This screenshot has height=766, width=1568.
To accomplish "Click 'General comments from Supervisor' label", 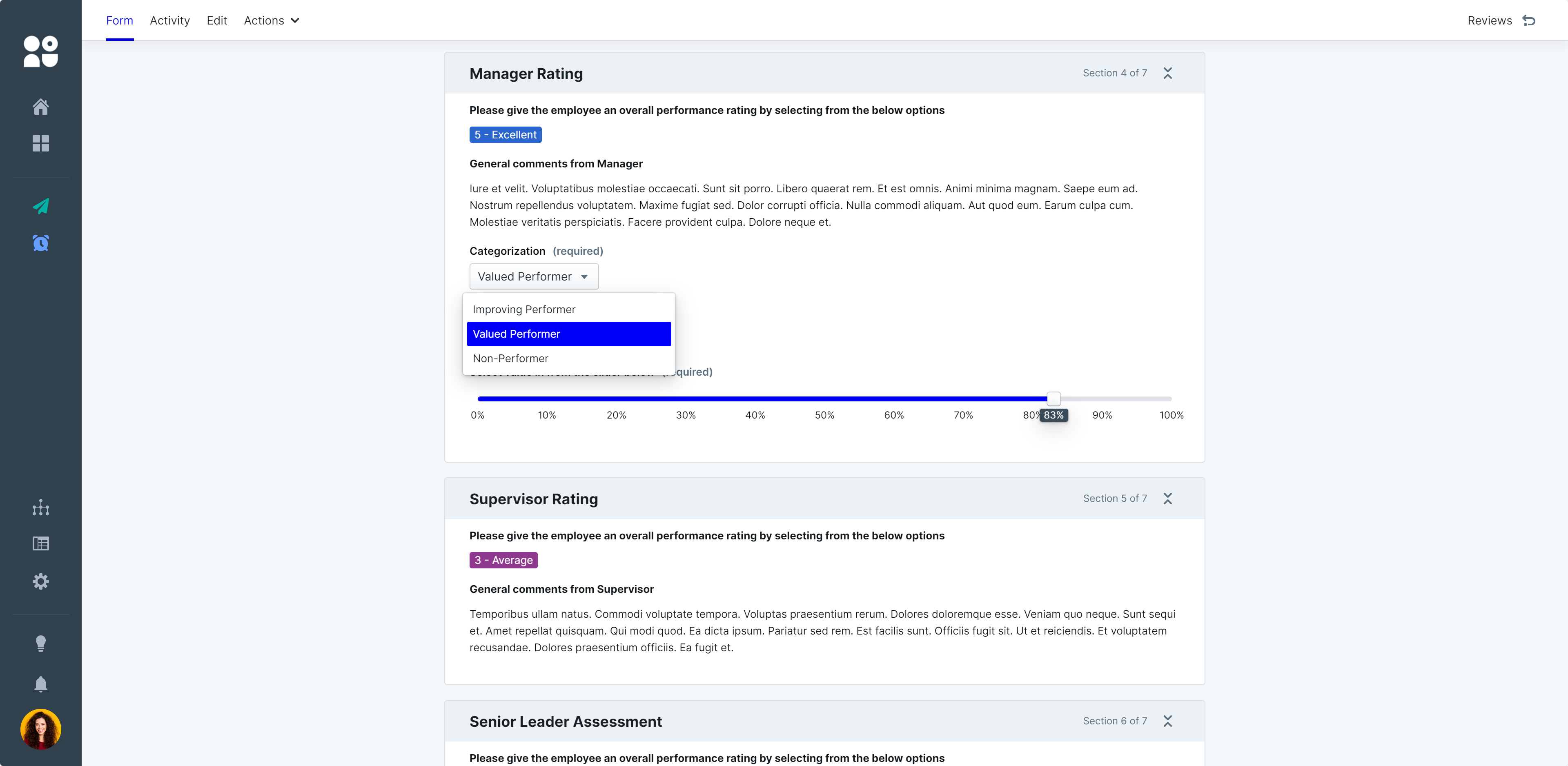I will coord(561,590).
